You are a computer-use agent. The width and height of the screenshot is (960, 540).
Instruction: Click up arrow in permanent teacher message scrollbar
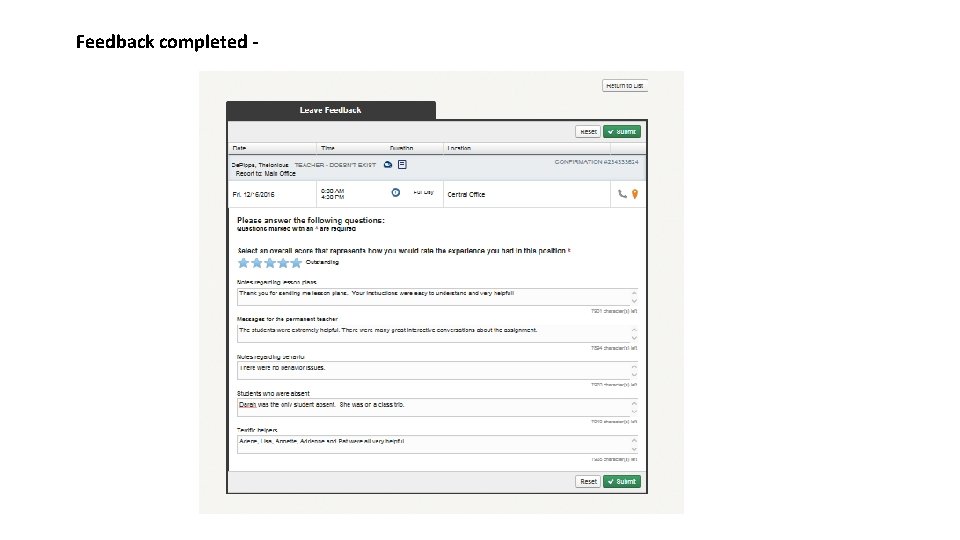[634, 330]
